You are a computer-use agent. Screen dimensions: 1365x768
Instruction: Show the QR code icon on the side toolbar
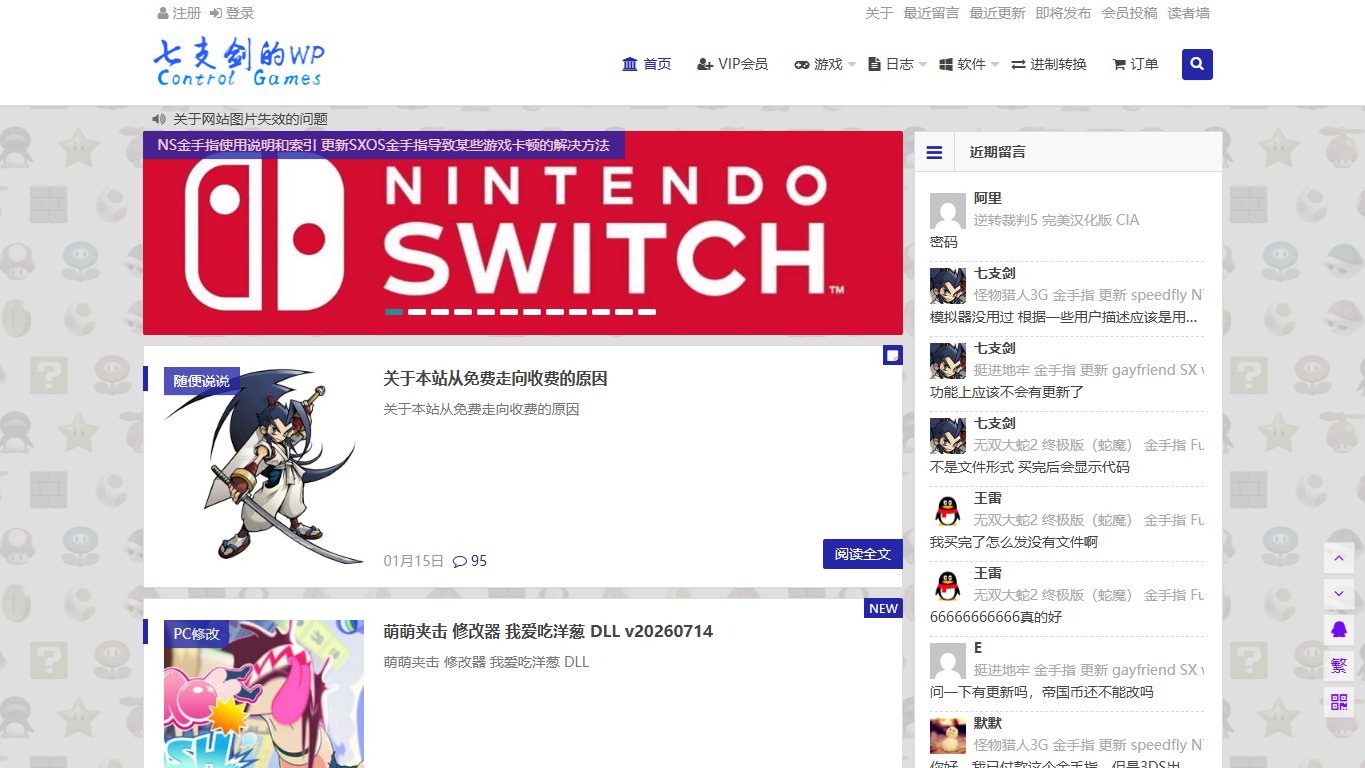coord(1339,702)
